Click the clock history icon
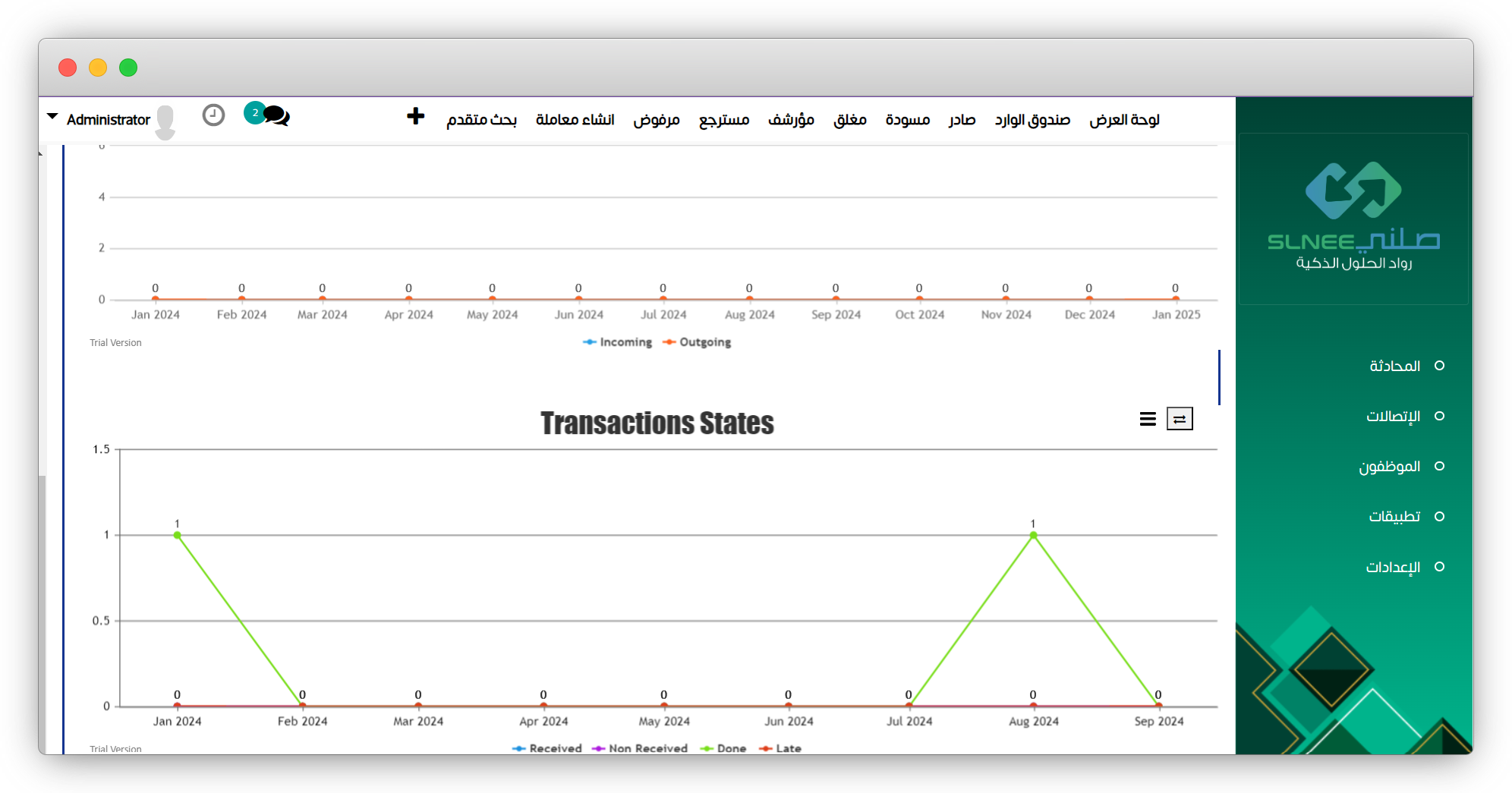 [x=213, y=115]
